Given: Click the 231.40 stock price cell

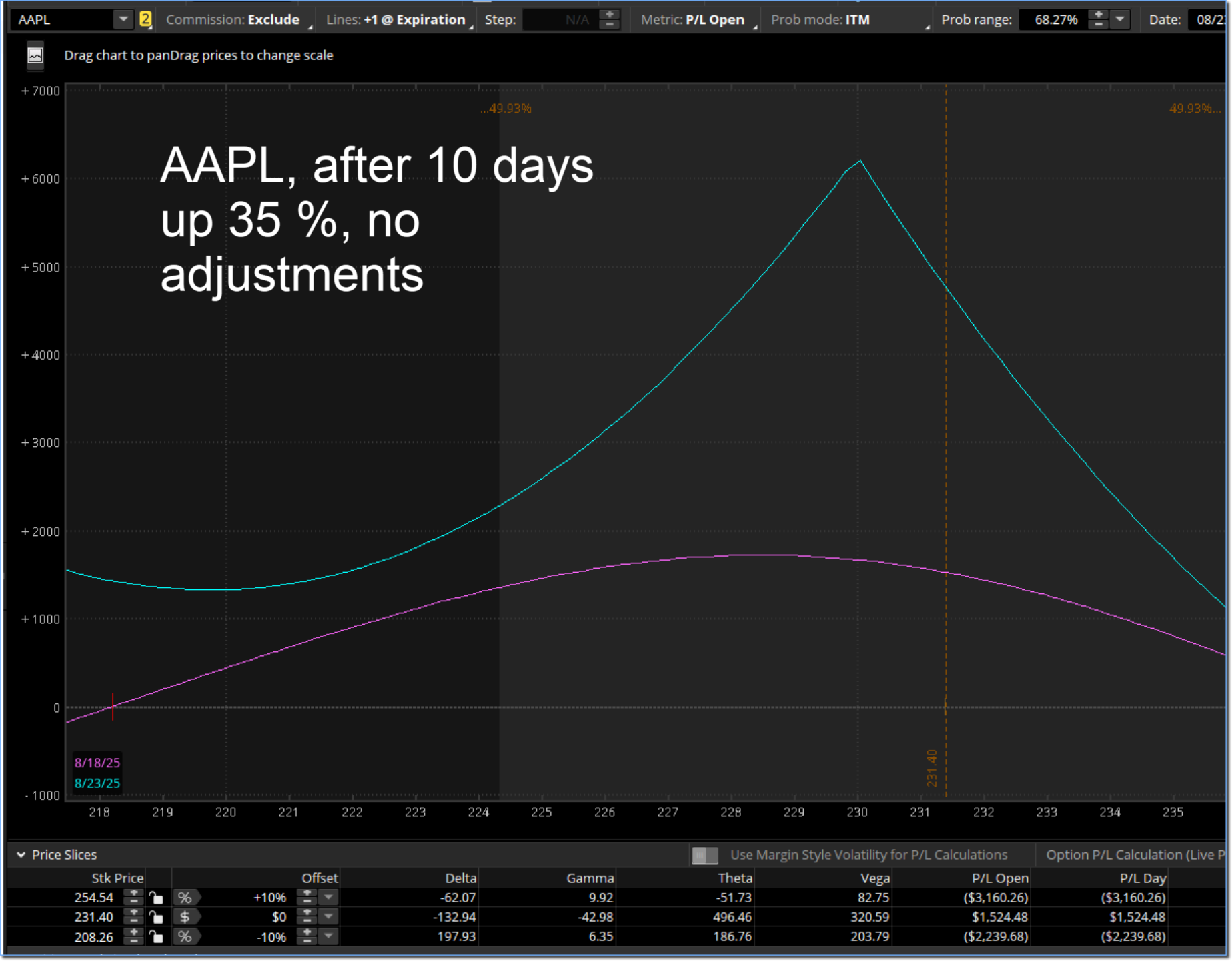Looking at the screenshot, I should [94, 917].
